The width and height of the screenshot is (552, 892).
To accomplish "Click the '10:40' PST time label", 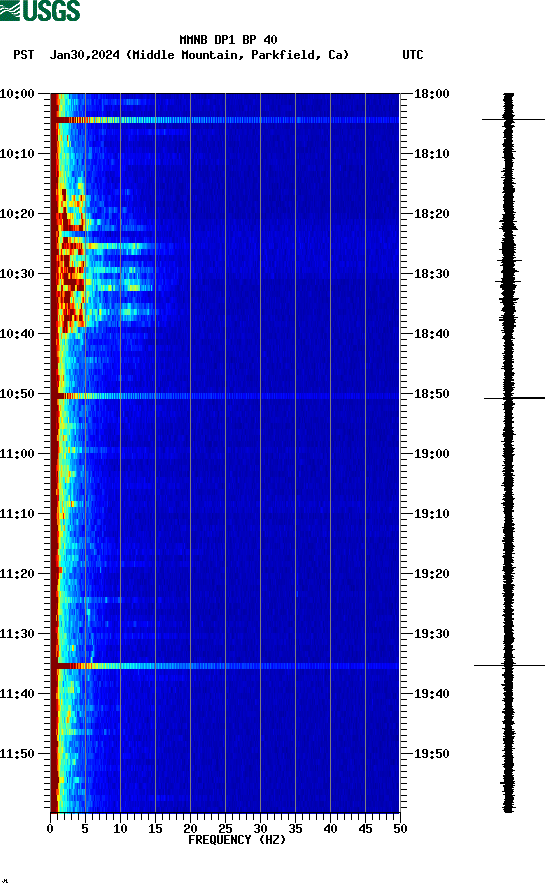I will (x=17, y=334).
